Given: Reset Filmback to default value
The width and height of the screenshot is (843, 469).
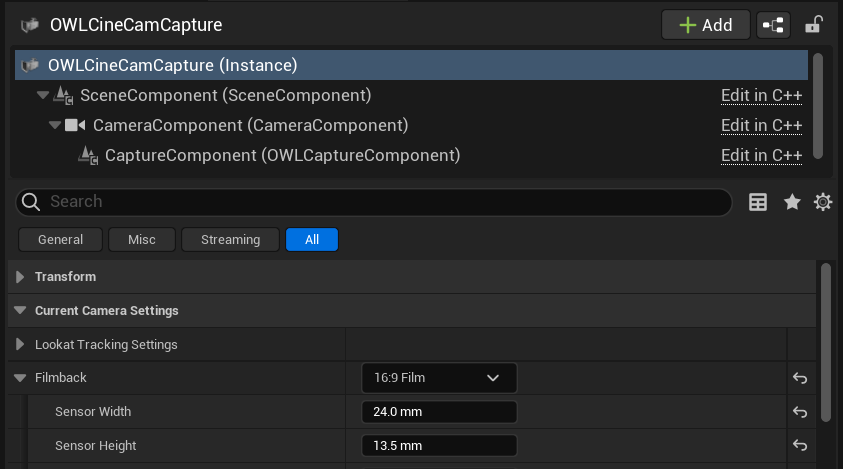Looking at the screenshot, I should tap(800, 378).
